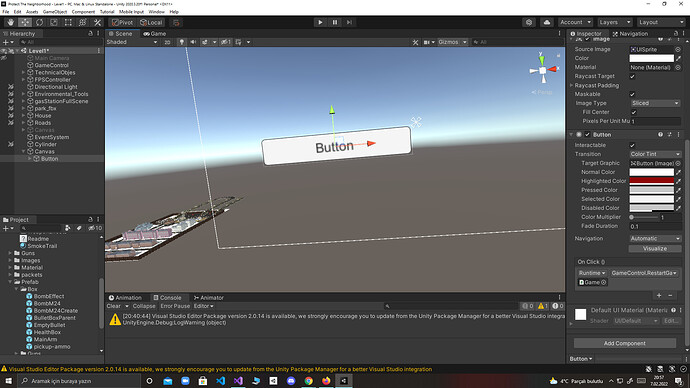Click the Add Component button
The height and width of the screenshot is (388, 690).
coord(624,343)
